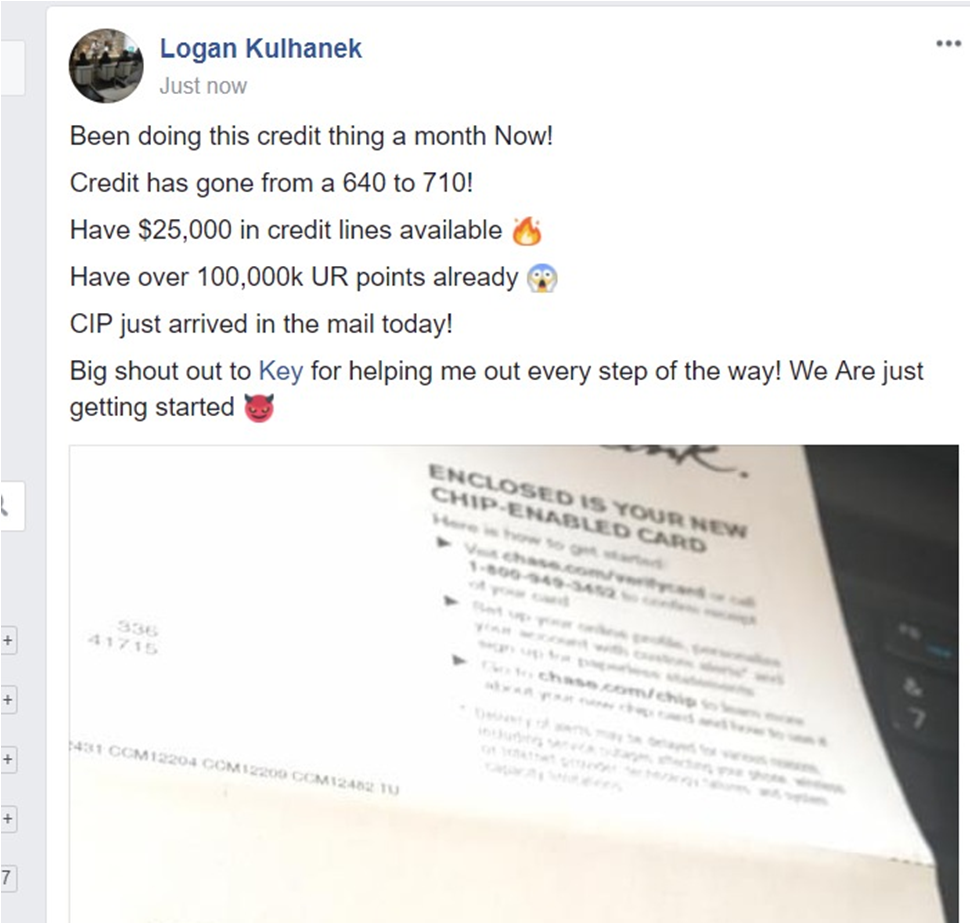Click the red devil emoji after getting started
Image resolution: width=971 pixels, height=924 pixels.
tap(259, 408)
